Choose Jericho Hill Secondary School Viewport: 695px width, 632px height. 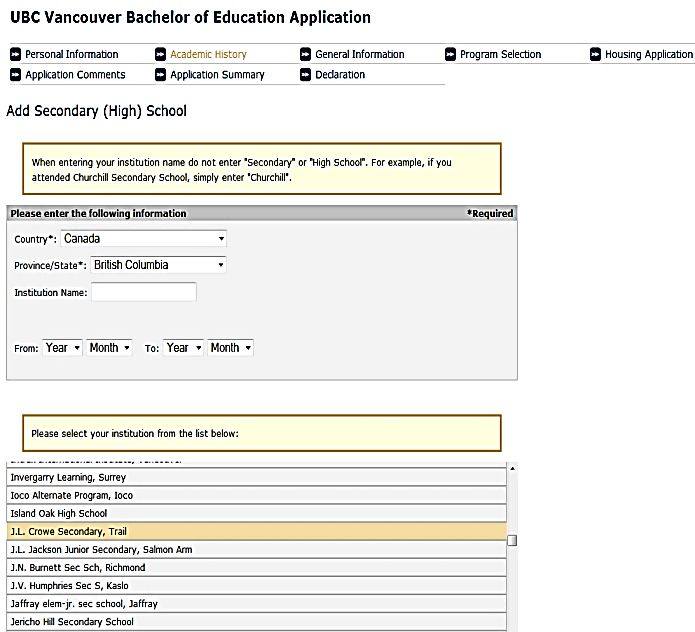click(257, 622)
